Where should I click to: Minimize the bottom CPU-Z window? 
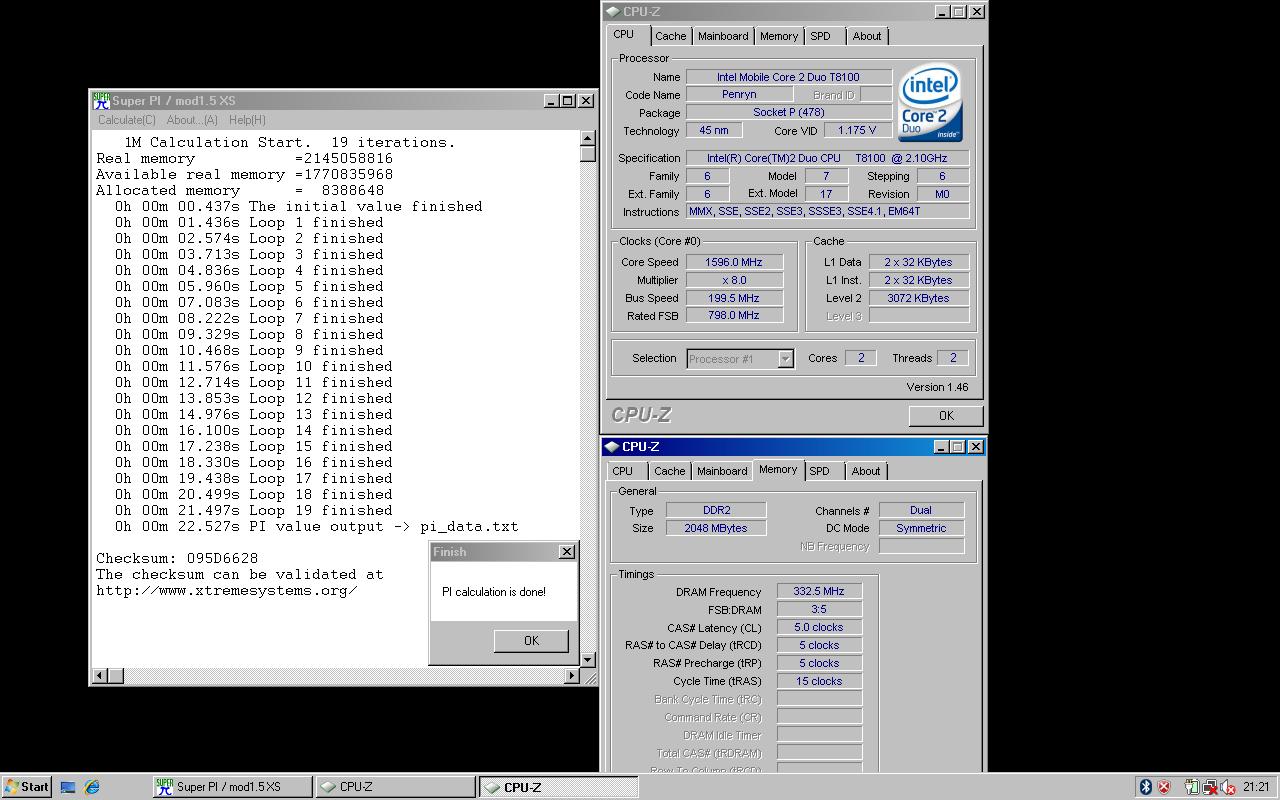[941, 447]
